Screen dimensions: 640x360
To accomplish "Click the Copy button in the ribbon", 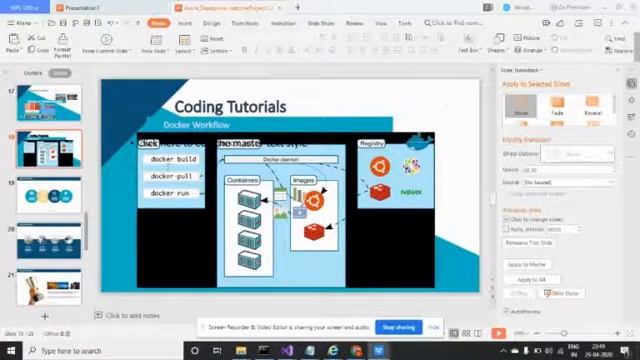I will [x=38, y=50].
